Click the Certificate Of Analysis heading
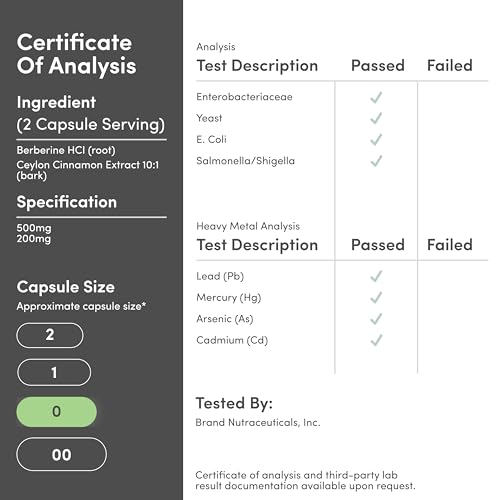Image resolution: width=500 pixels, height=500 pixels. click(76, 54)
